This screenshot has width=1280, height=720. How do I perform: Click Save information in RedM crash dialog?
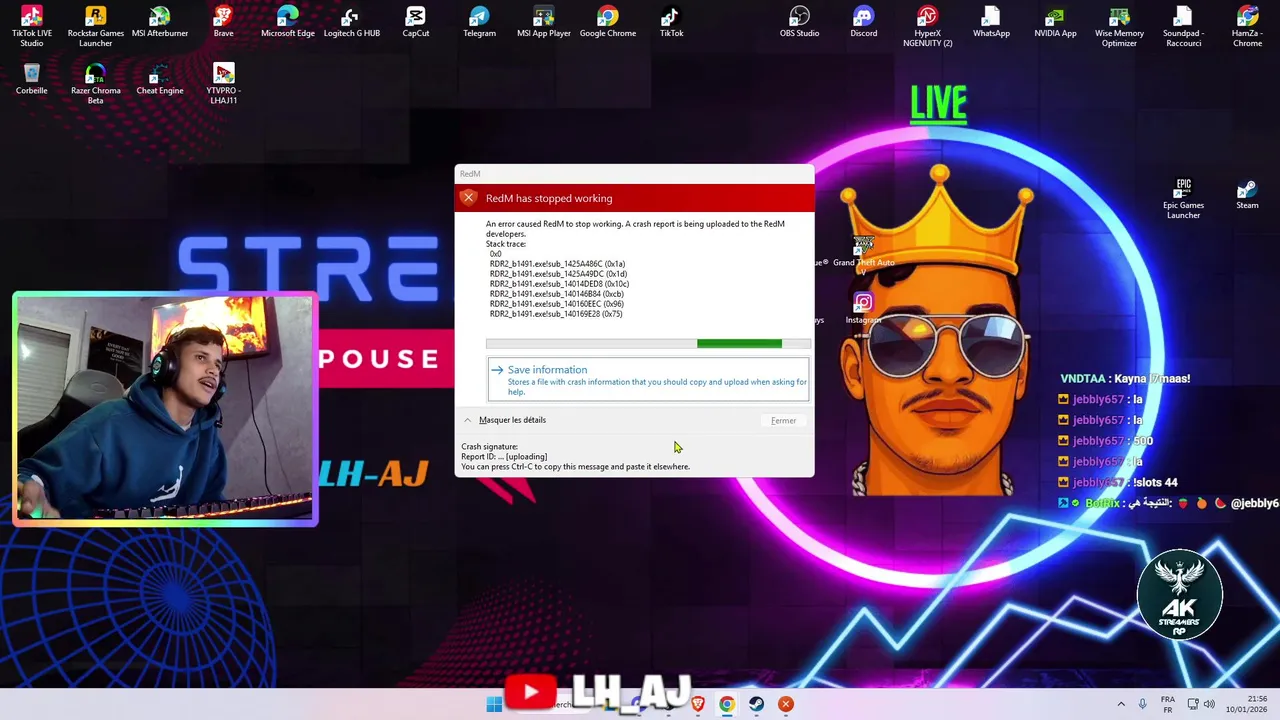pos(648,380)
